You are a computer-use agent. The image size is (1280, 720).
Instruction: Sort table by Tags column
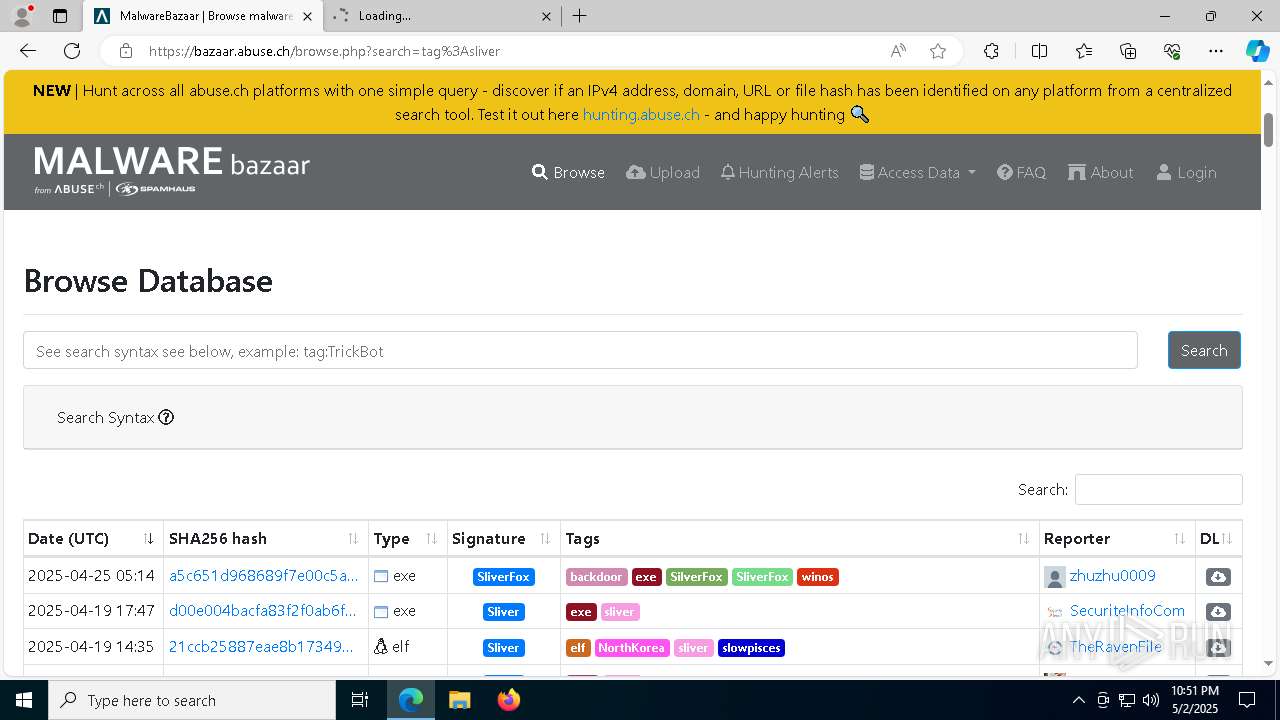(800, 538)
